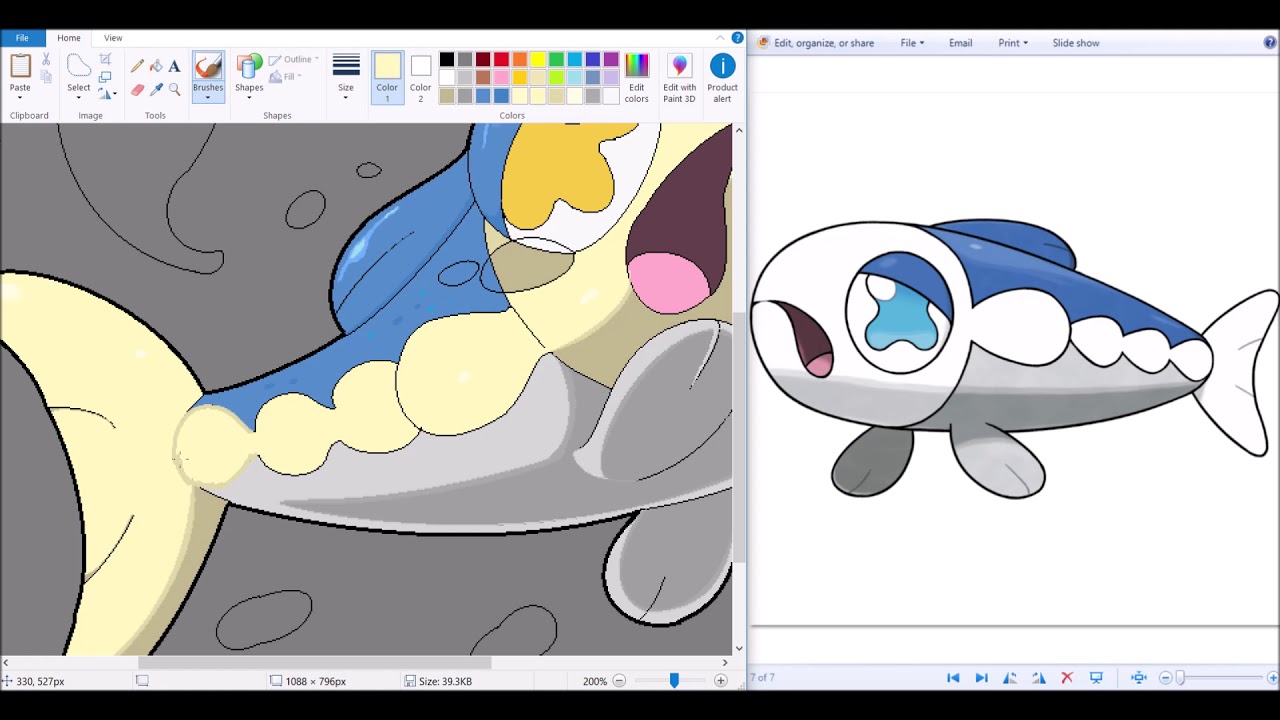The image size is (1280, 720).
Task: Zoom out with minus in photo viewer
Action: click(x=1166, y=678)
